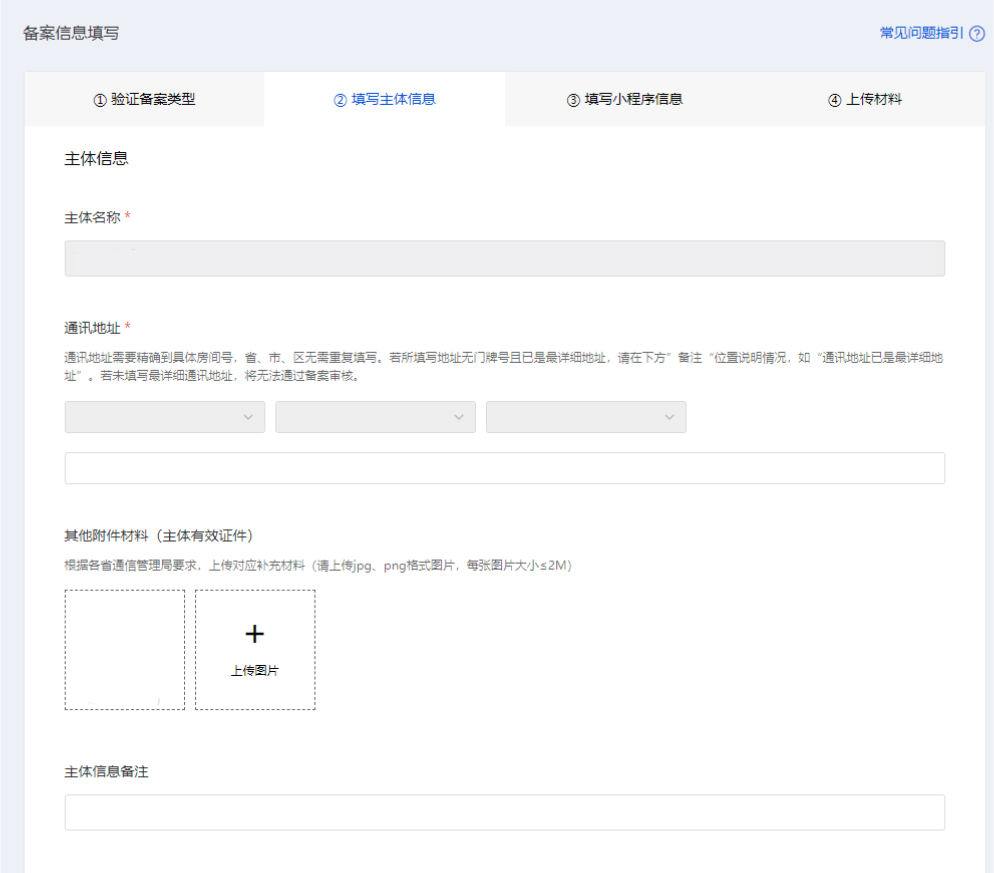
Task: Select the 填写主体信息 step tab
Action: pyautogui.click(x=384, y=99)
